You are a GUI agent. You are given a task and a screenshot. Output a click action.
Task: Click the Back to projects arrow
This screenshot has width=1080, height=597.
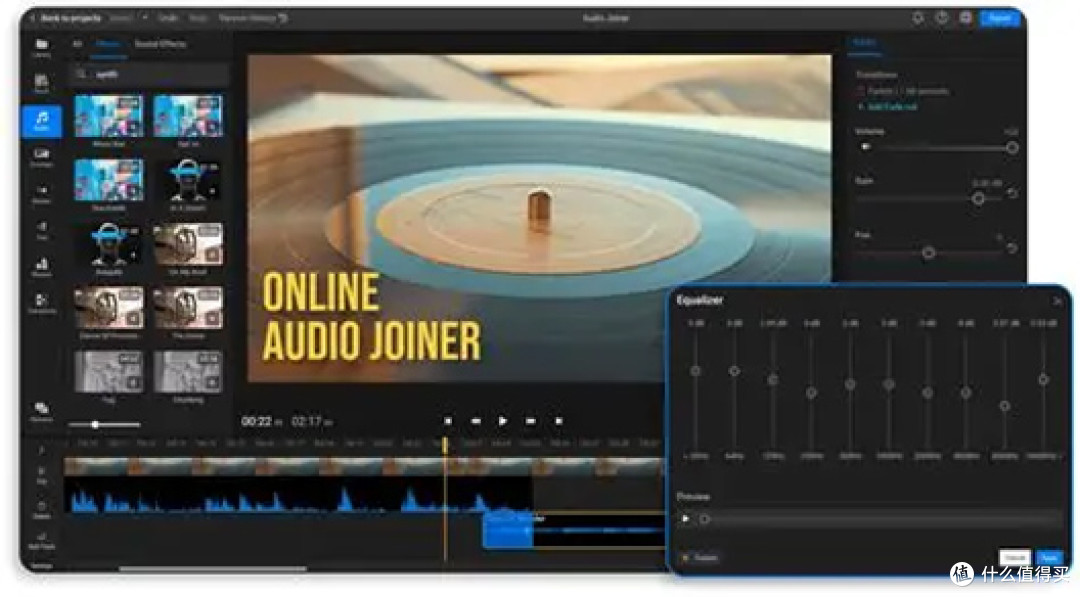click(32, 18)
